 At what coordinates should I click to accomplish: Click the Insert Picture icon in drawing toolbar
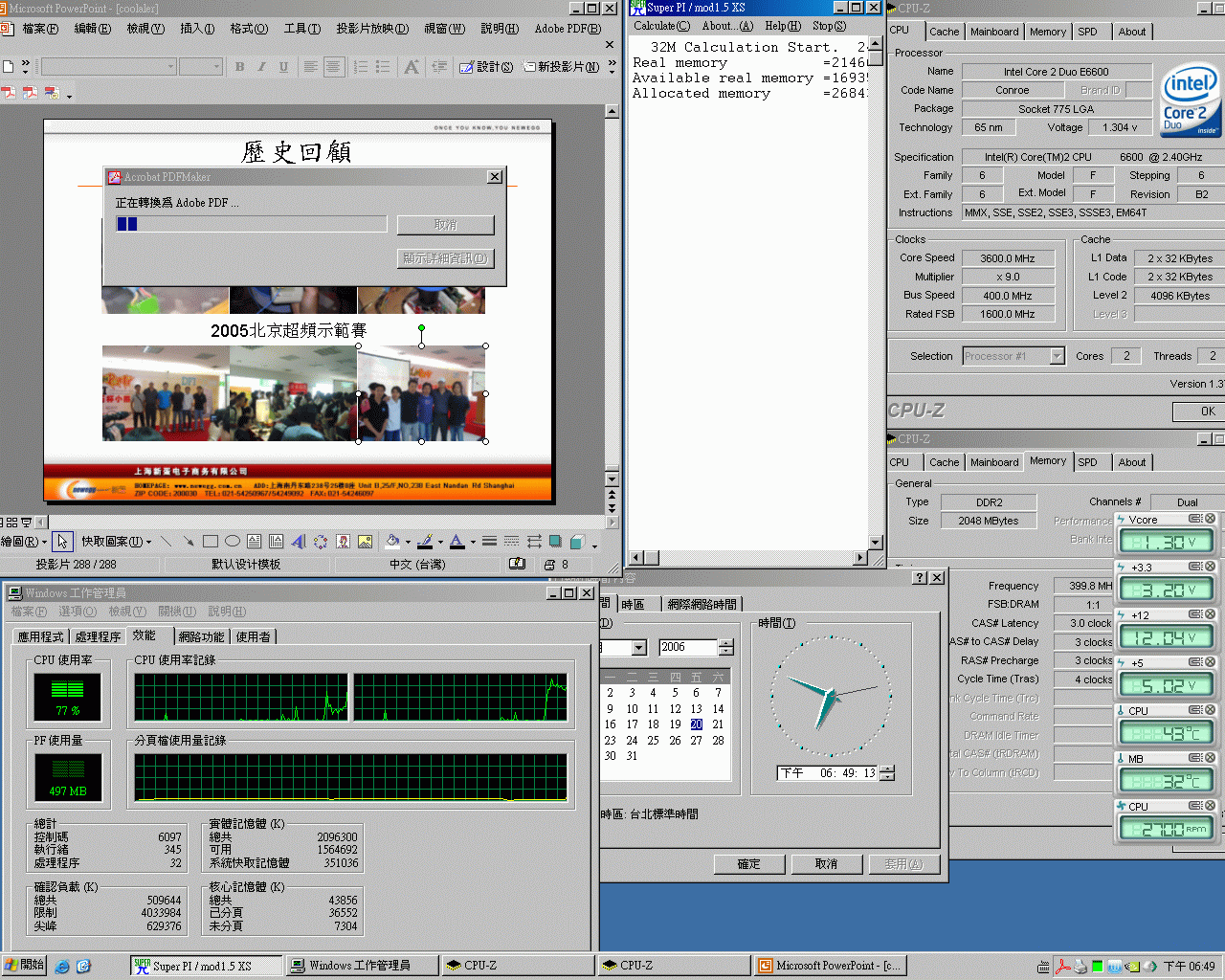[x=365, y=542]
